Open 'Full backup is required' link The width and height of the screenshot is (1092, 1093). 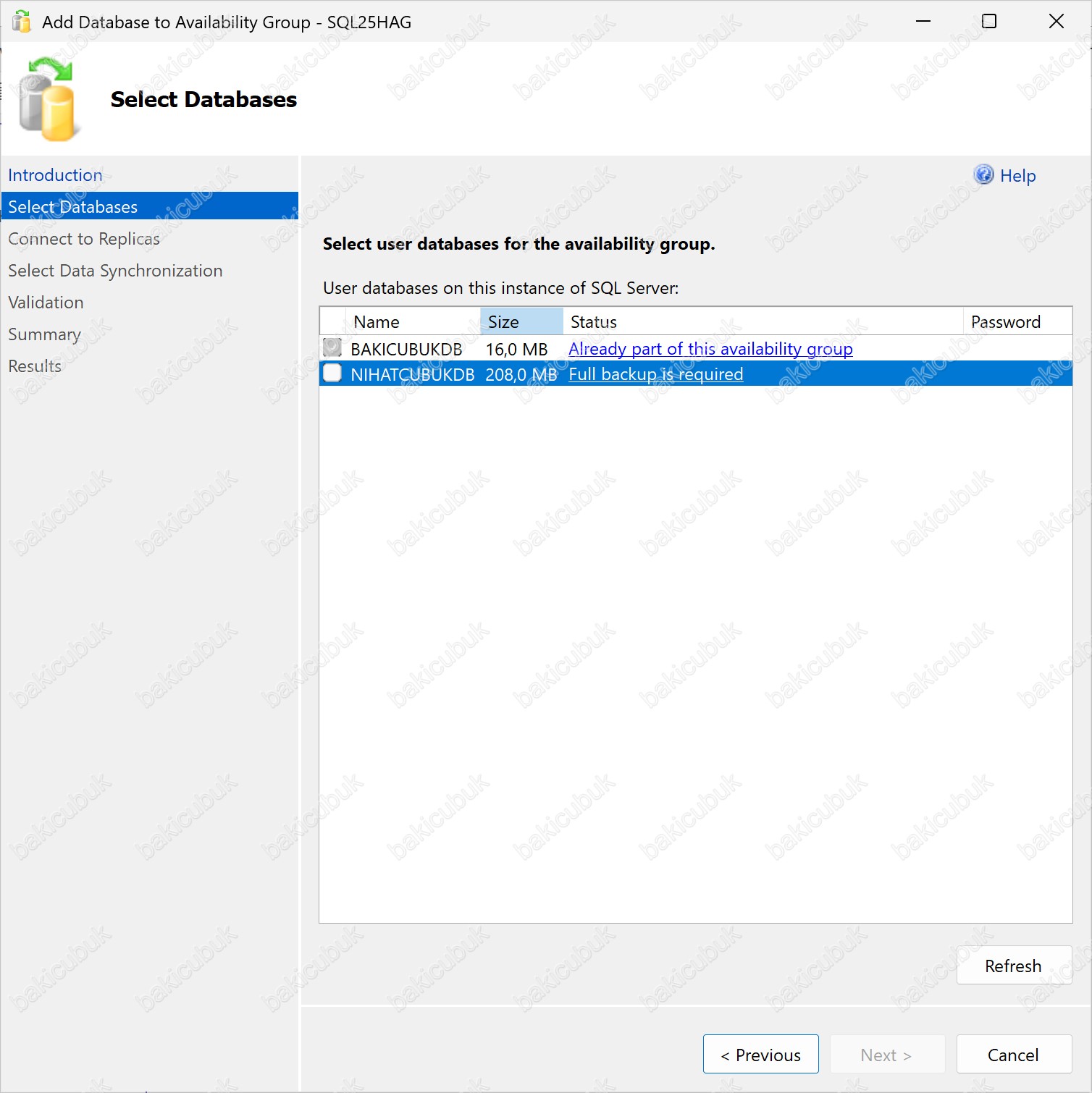coord(655,374)
